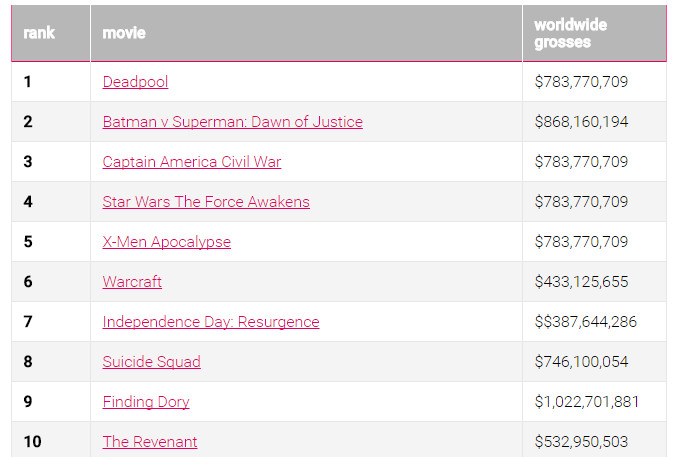Click The Revenant movie link
Image resolution: width=677 pixels, height=457 pixels.
(150, 442)
